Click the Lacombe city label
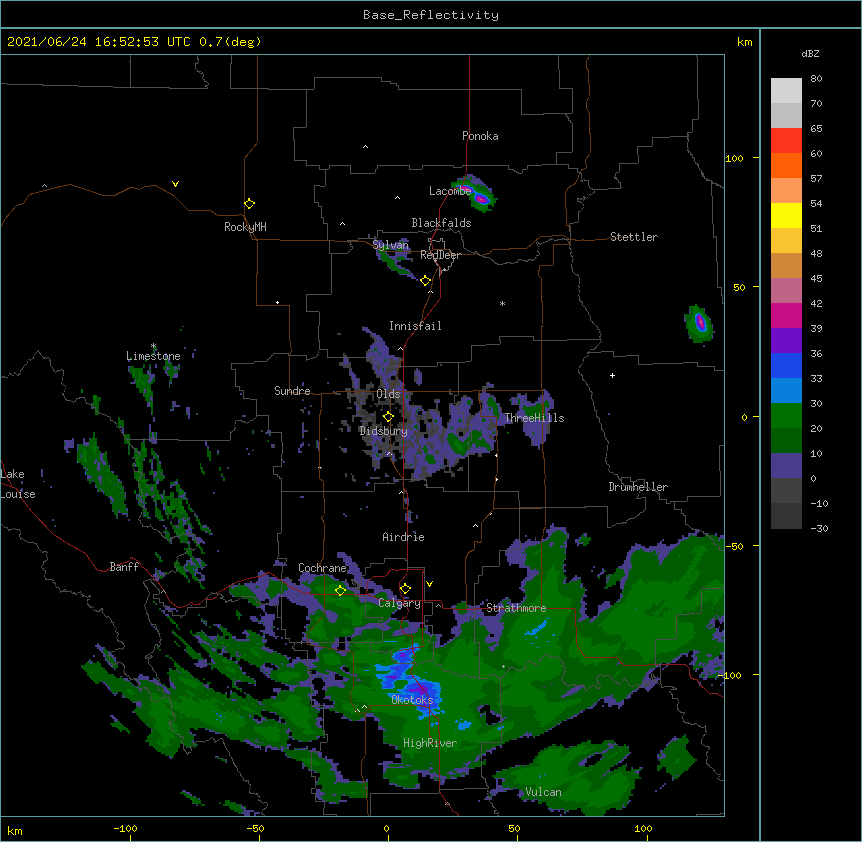 click(x=450, y=191)
